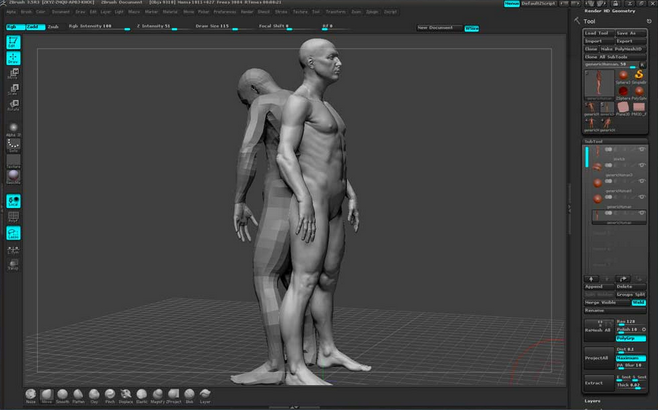Select the Move transform tool
The image size is (658, 410).
tap(14, 73)
